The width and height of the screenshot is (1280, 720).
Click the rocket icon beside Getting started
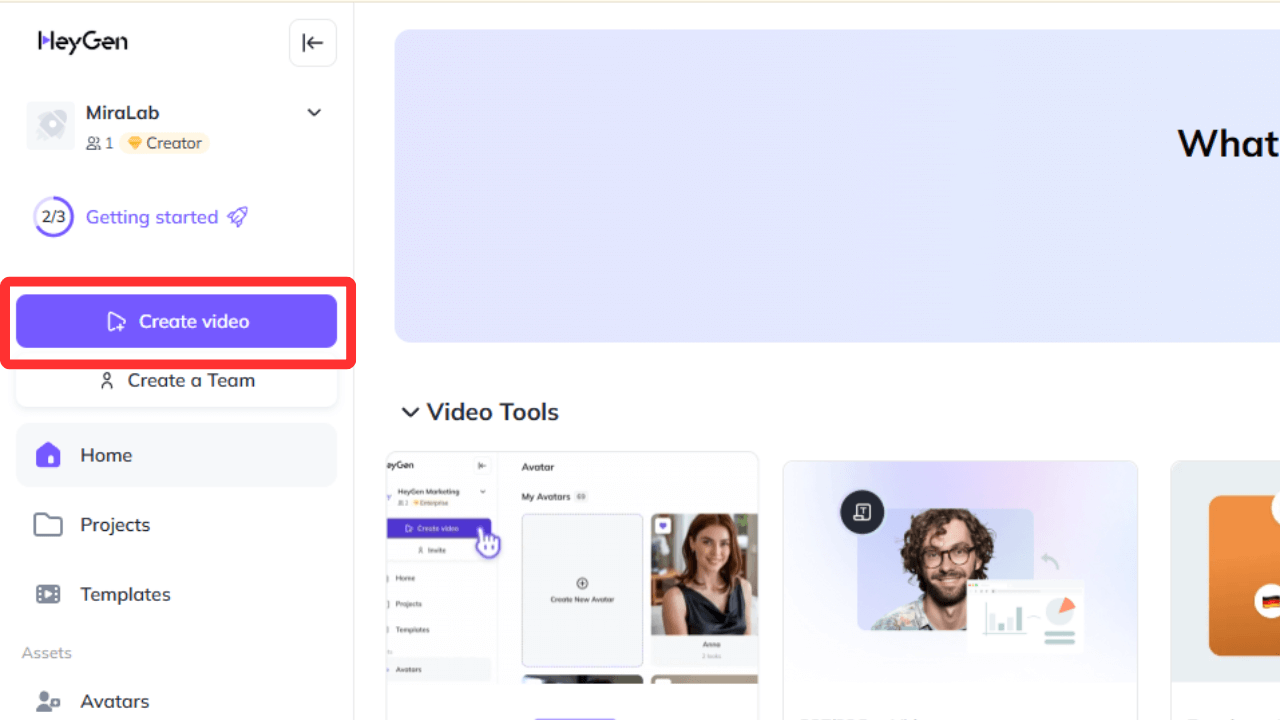coord(237,216)
